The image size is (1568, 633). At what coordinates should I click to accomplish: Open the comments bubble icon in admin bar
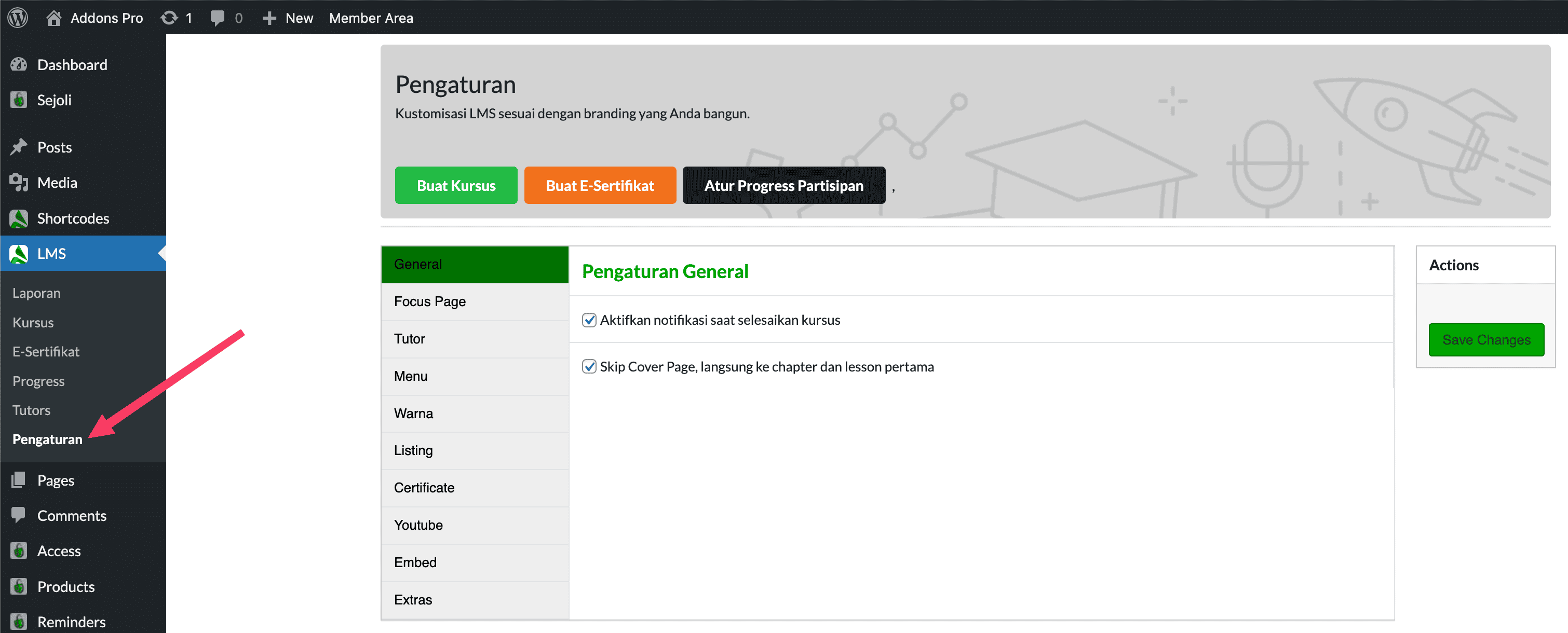217,18
